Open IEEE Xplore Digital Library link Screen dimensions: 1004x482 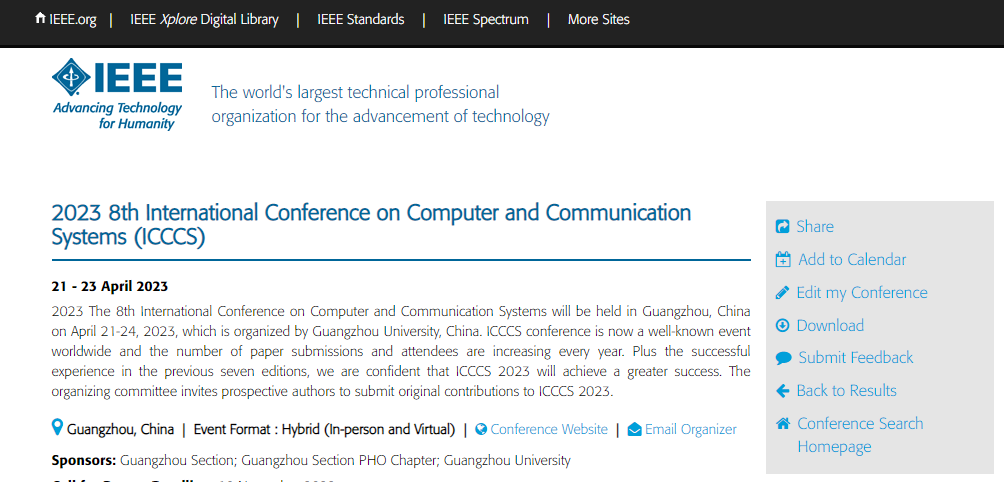pos(204,20)
